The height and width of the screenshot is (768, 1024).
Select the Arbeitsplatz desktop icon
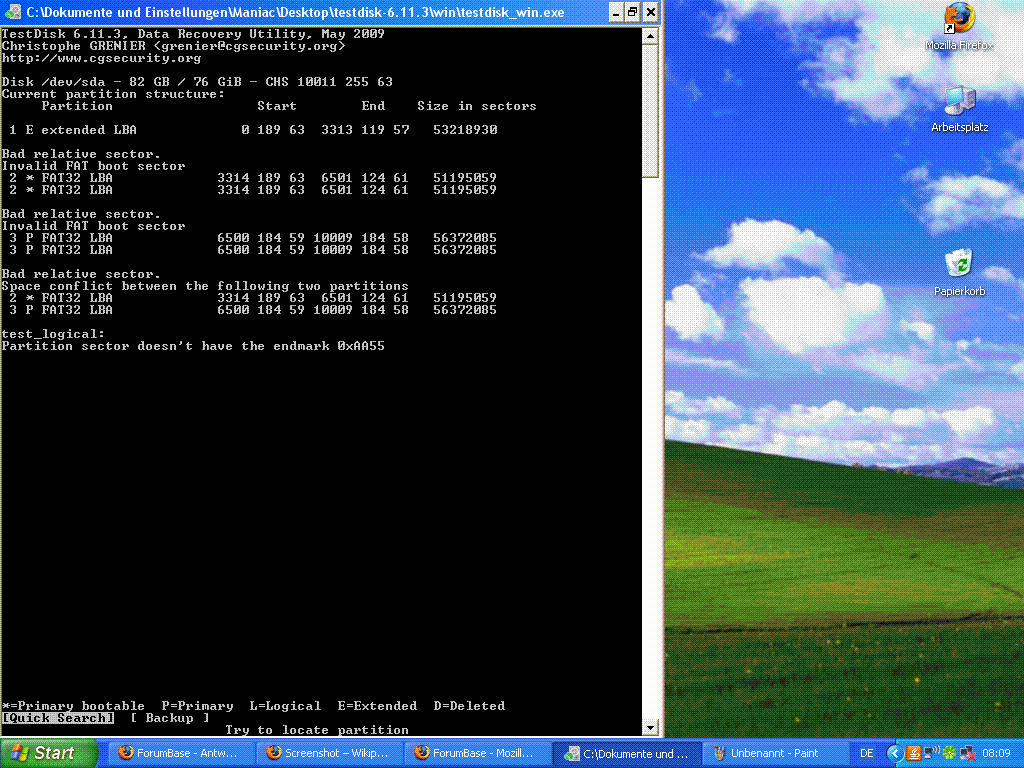[x=959, y=109]
